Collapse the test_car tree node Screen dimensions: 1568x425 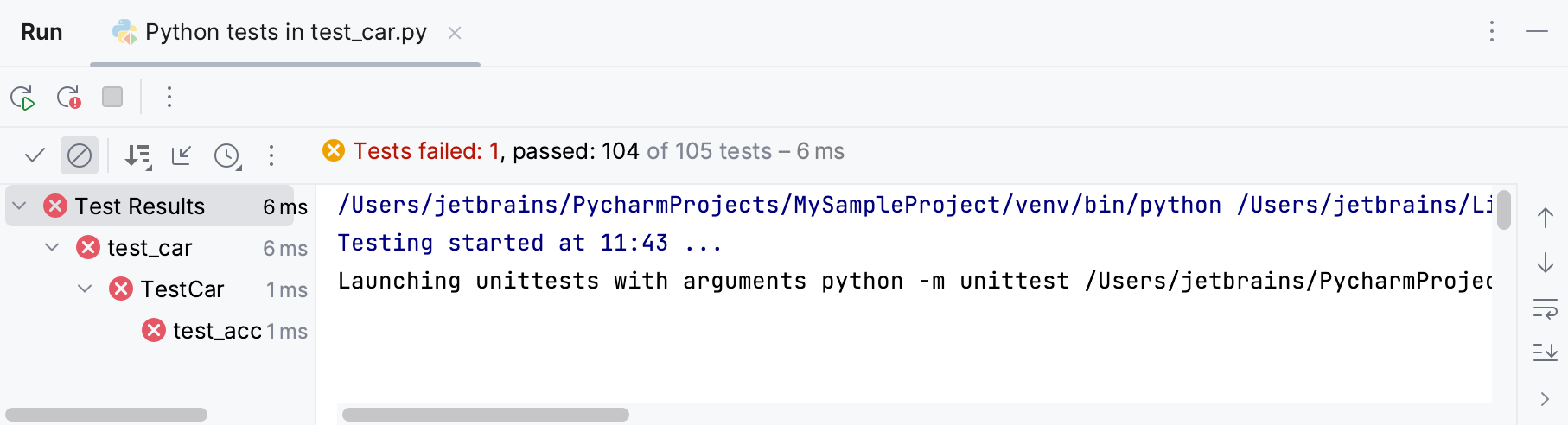pyautogui.click(x=52, y=247)
